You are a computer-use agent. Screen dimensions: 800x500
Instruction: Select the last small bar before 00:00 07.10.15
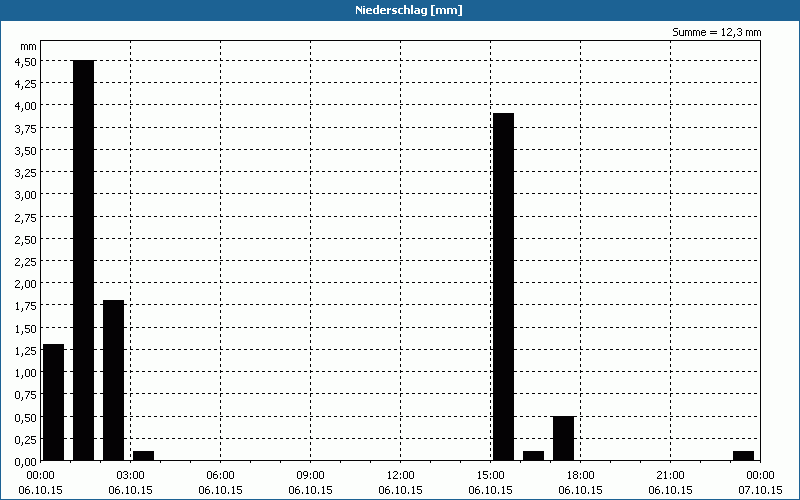pos(743,456)
